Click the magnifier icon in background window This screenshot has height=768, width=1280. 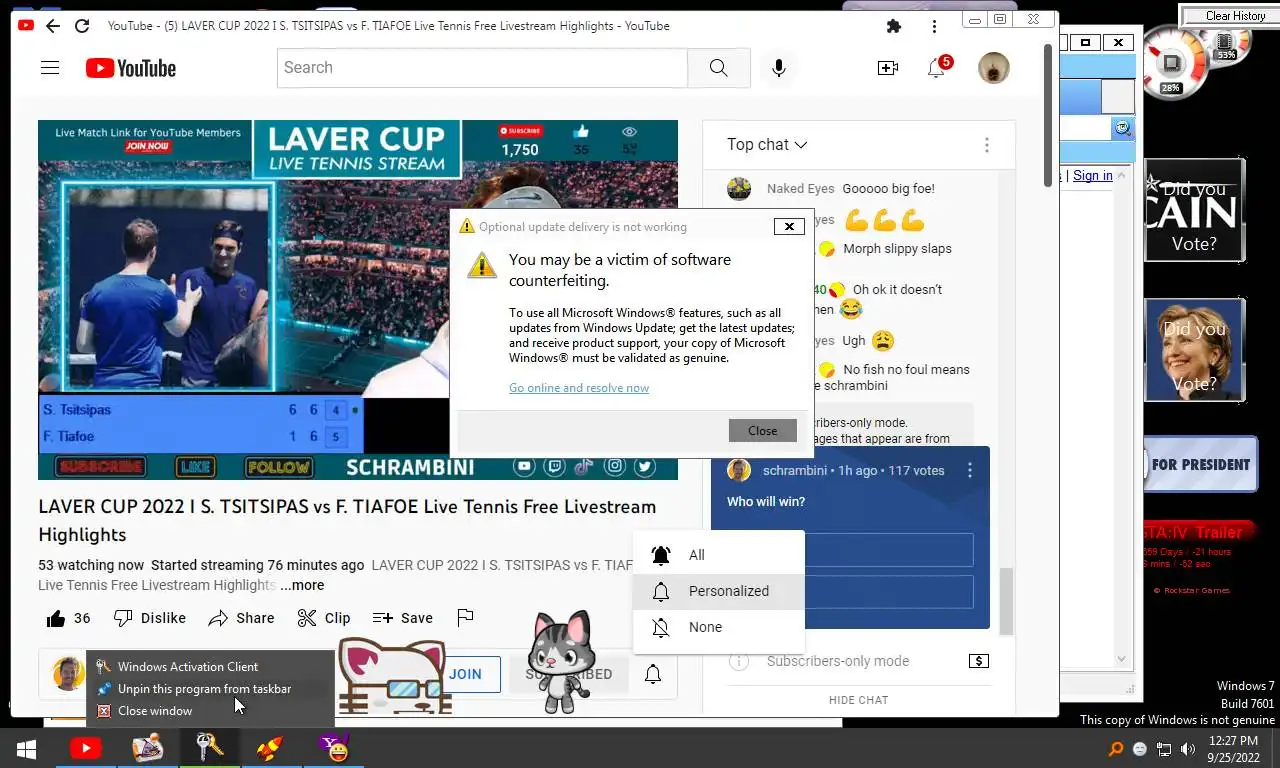pyautogui.click(x=1123, y=128)
